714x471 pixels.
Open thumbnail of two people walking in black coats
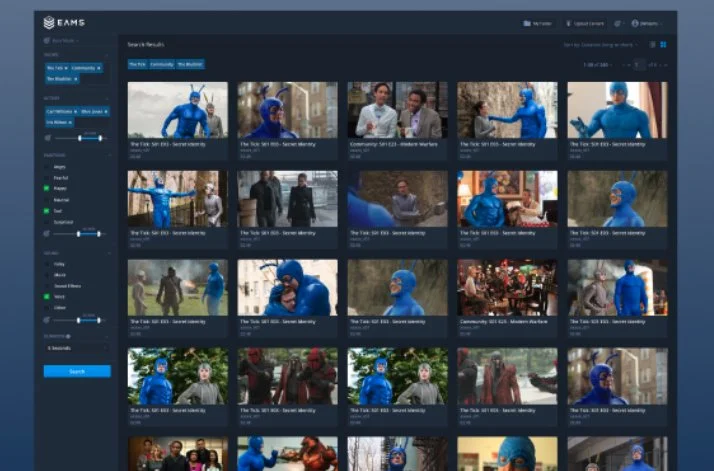pos(287,199)
